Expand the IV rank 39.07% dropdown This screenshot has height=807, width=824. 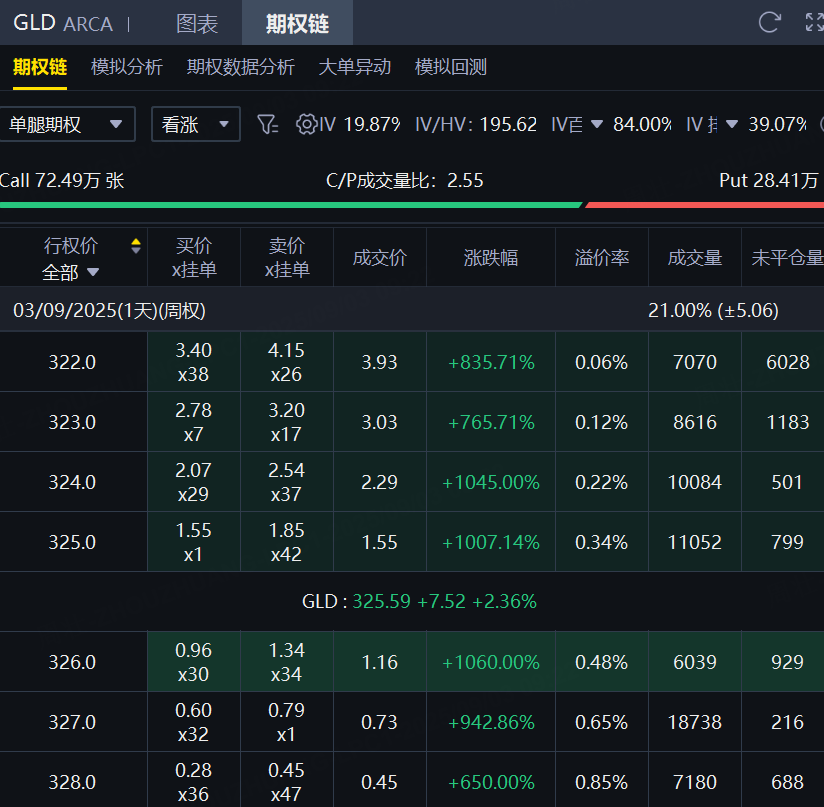tap(731, 124)
